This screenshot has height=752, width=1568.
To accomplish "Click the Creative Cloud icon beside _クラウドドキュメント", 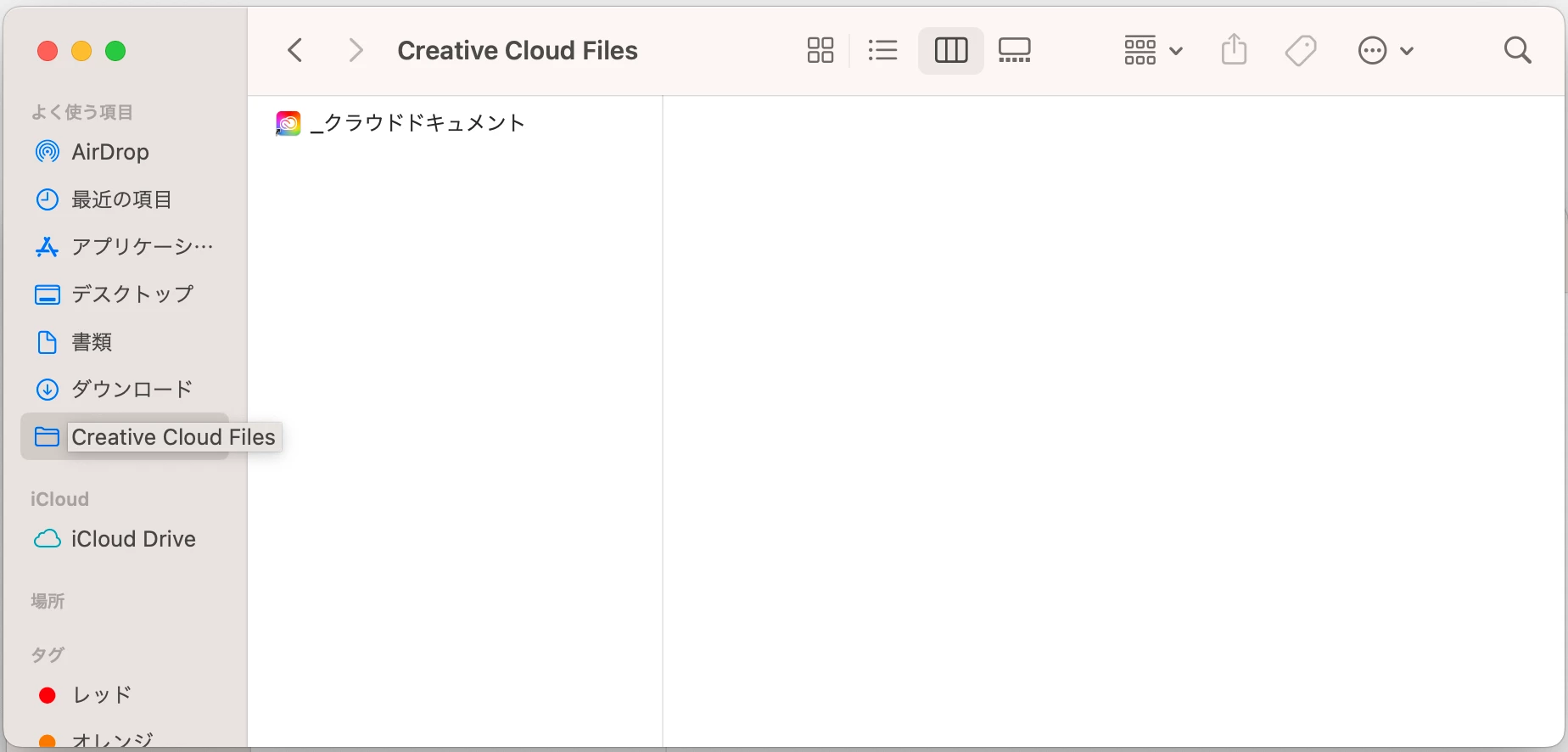I will [x=288, y=124].
